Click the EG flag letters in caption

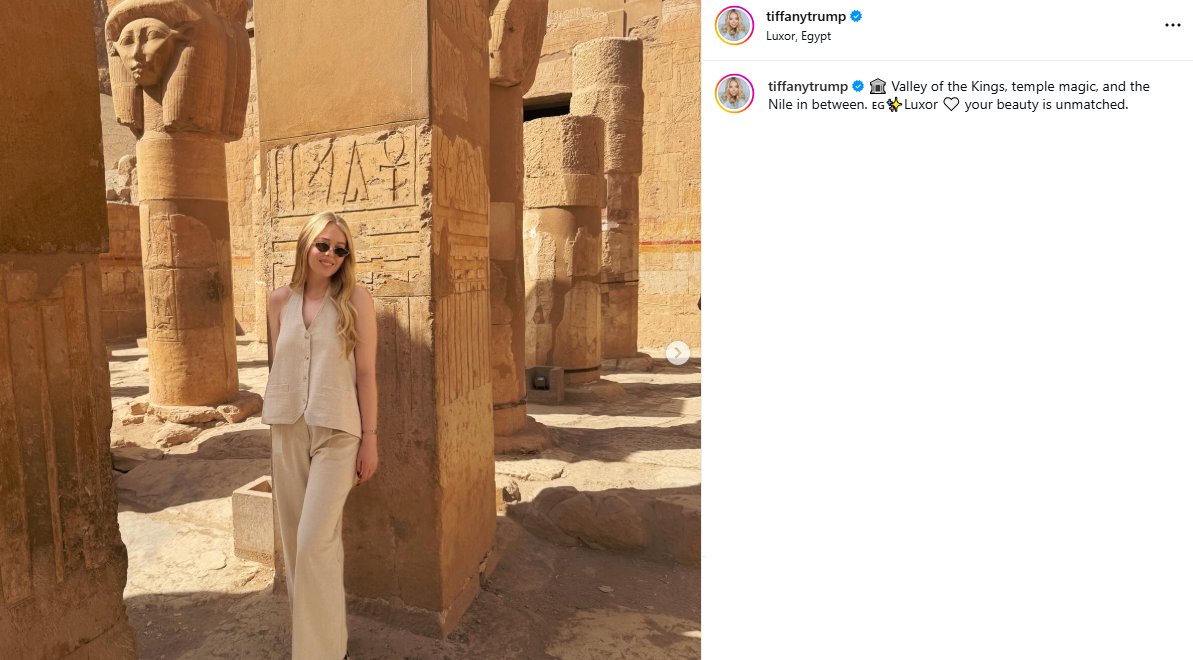[x=878, y=106]
